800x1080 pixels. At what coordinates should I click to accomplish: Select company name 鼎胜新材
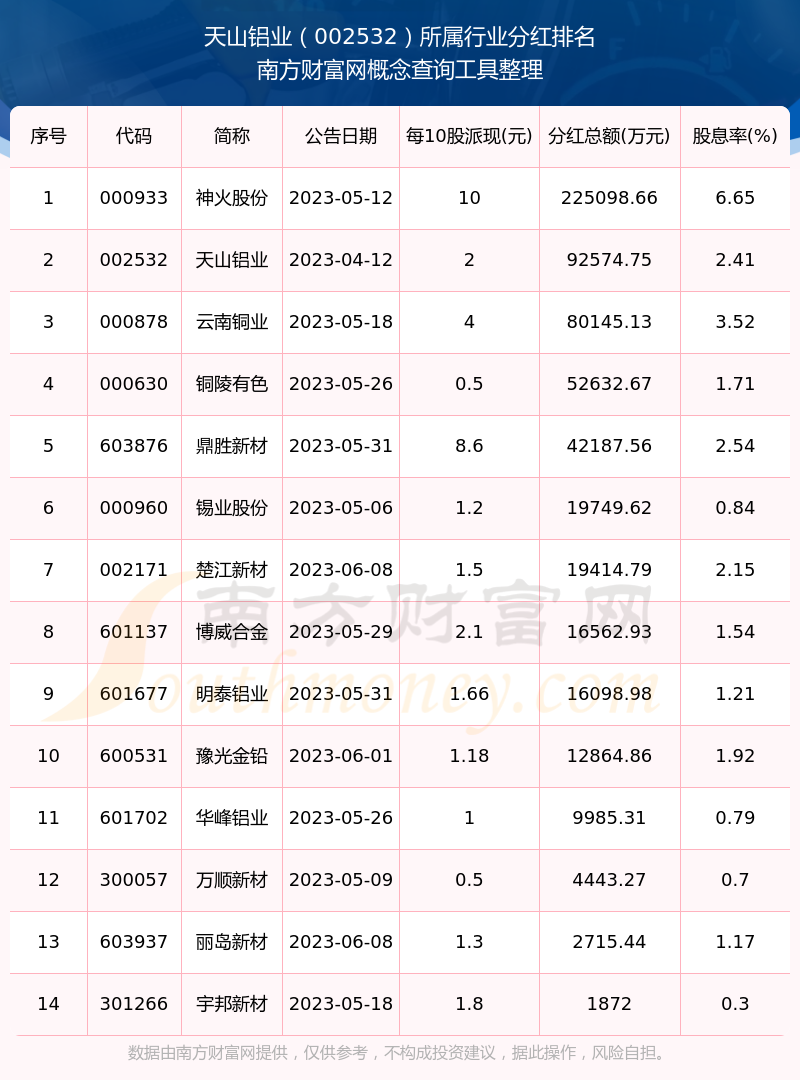[232, 446]
